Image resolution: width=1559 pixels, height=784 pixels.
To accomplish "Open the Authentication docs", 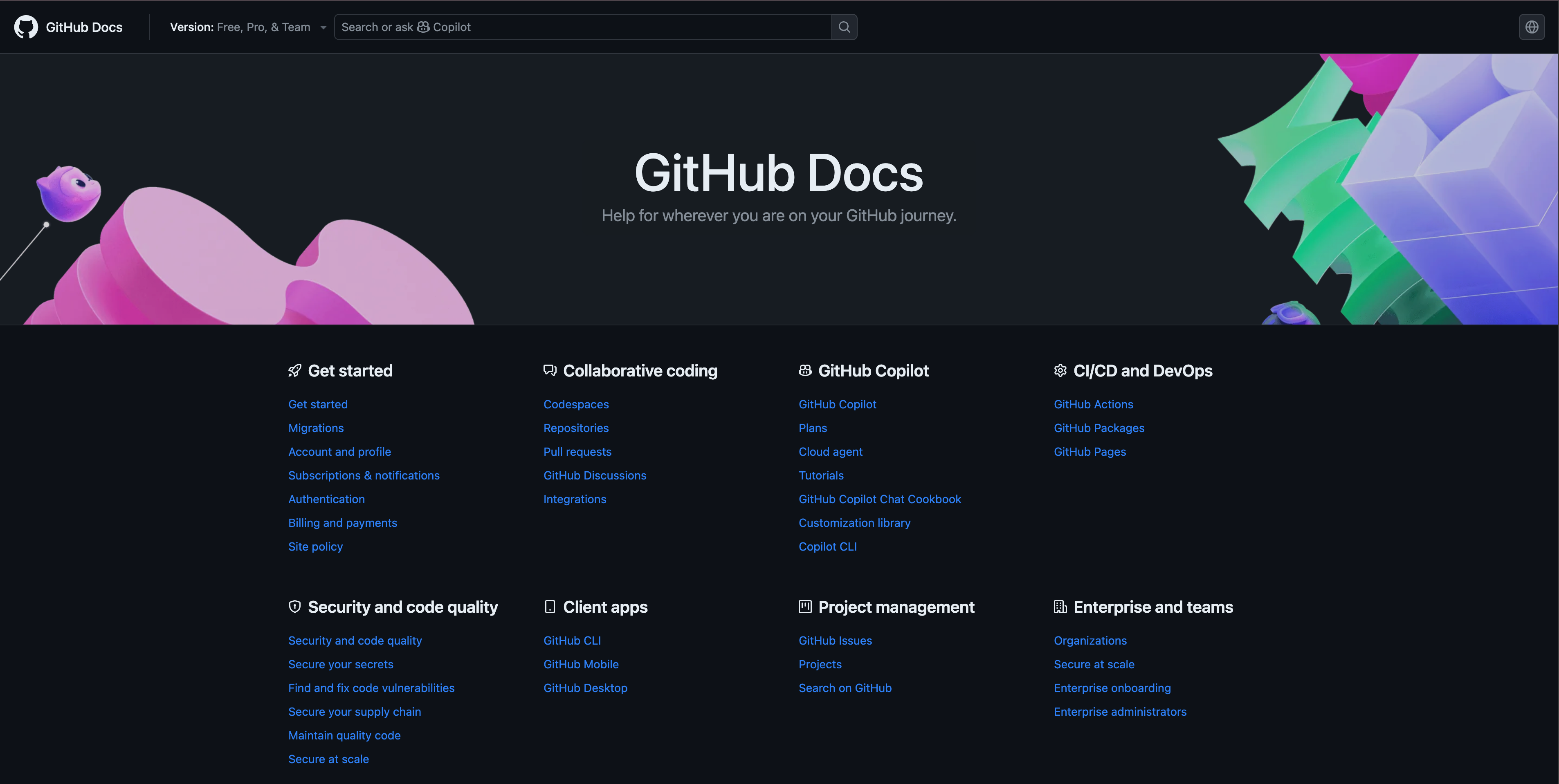I will [x=326, y=499].
